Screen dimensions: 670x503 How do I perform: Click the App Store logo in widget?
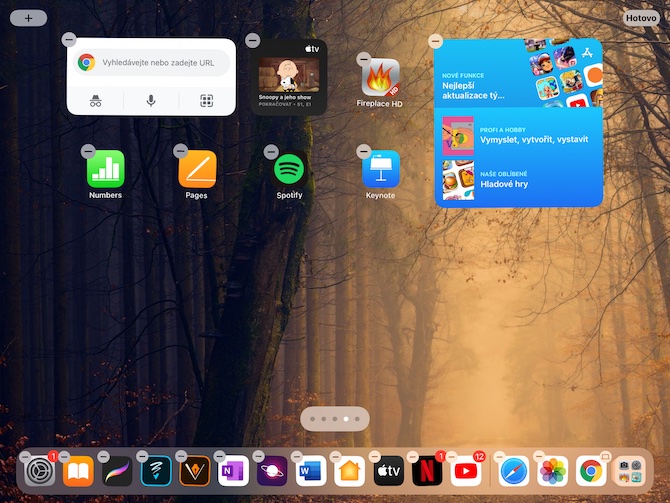587,53
